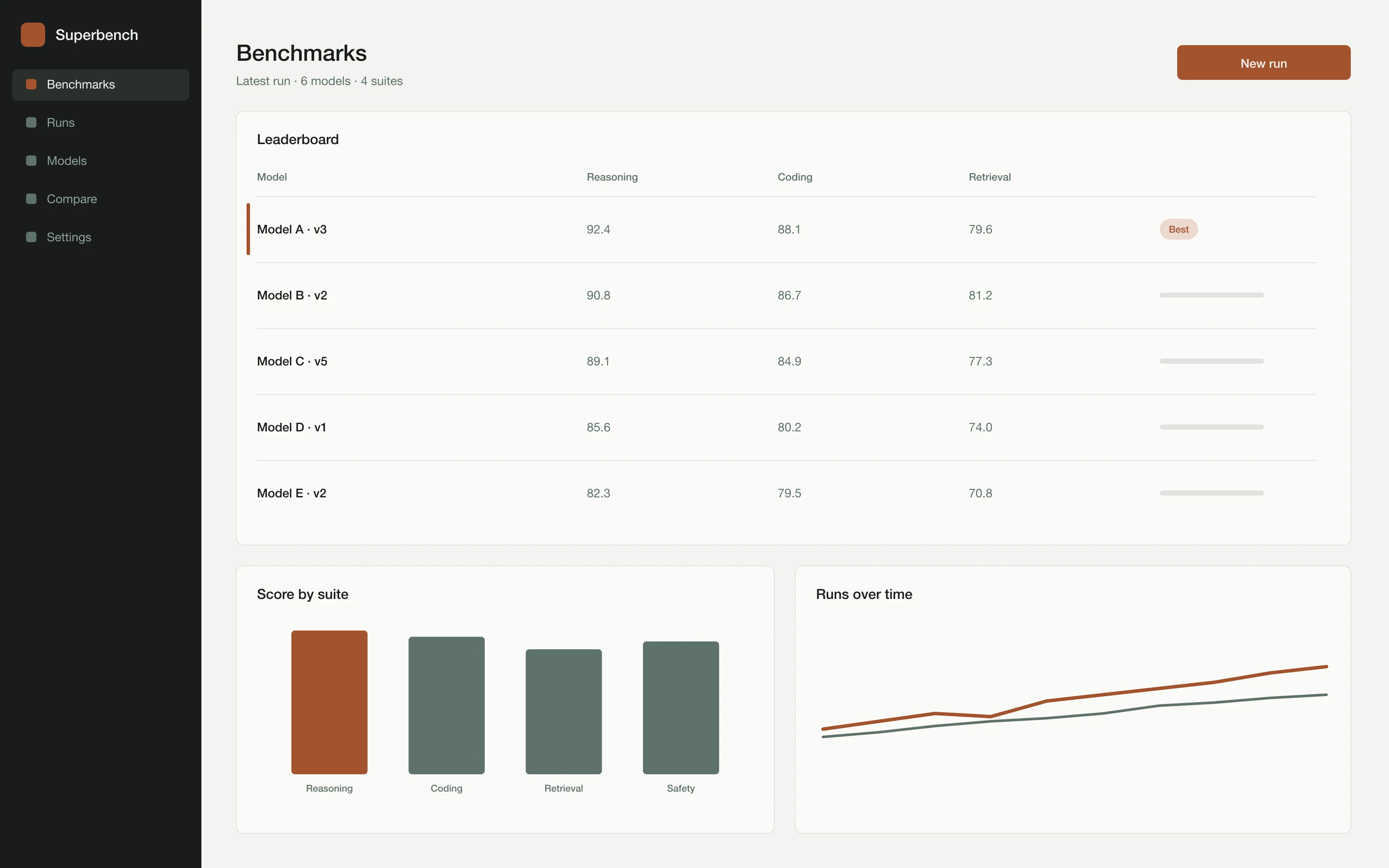Click the Safety label under the bar chart
1389x868 pixels.
tap(681, 788)
